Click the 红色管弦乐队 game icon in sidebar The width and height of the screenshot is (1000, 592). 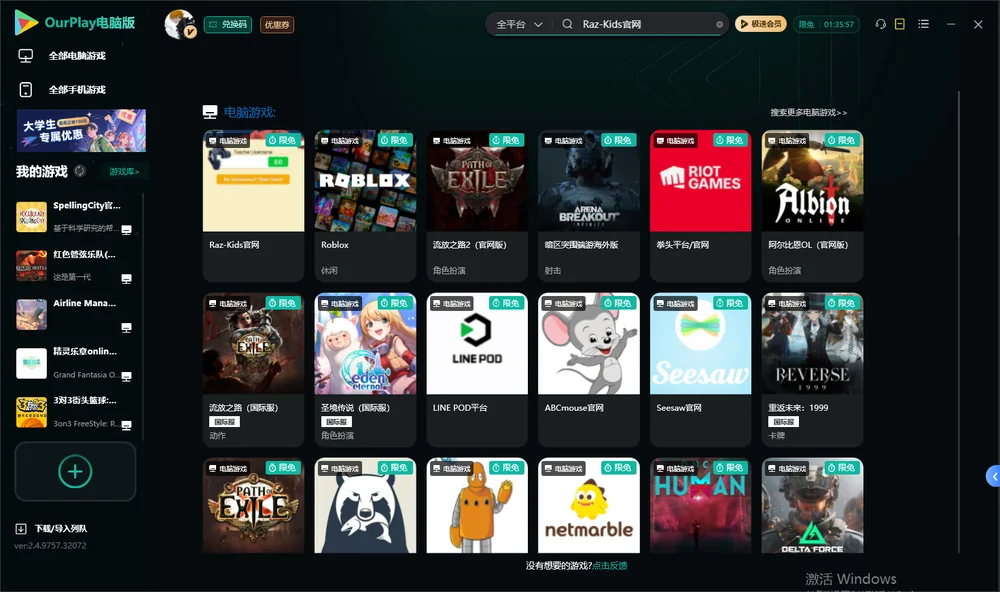point(31,265)
